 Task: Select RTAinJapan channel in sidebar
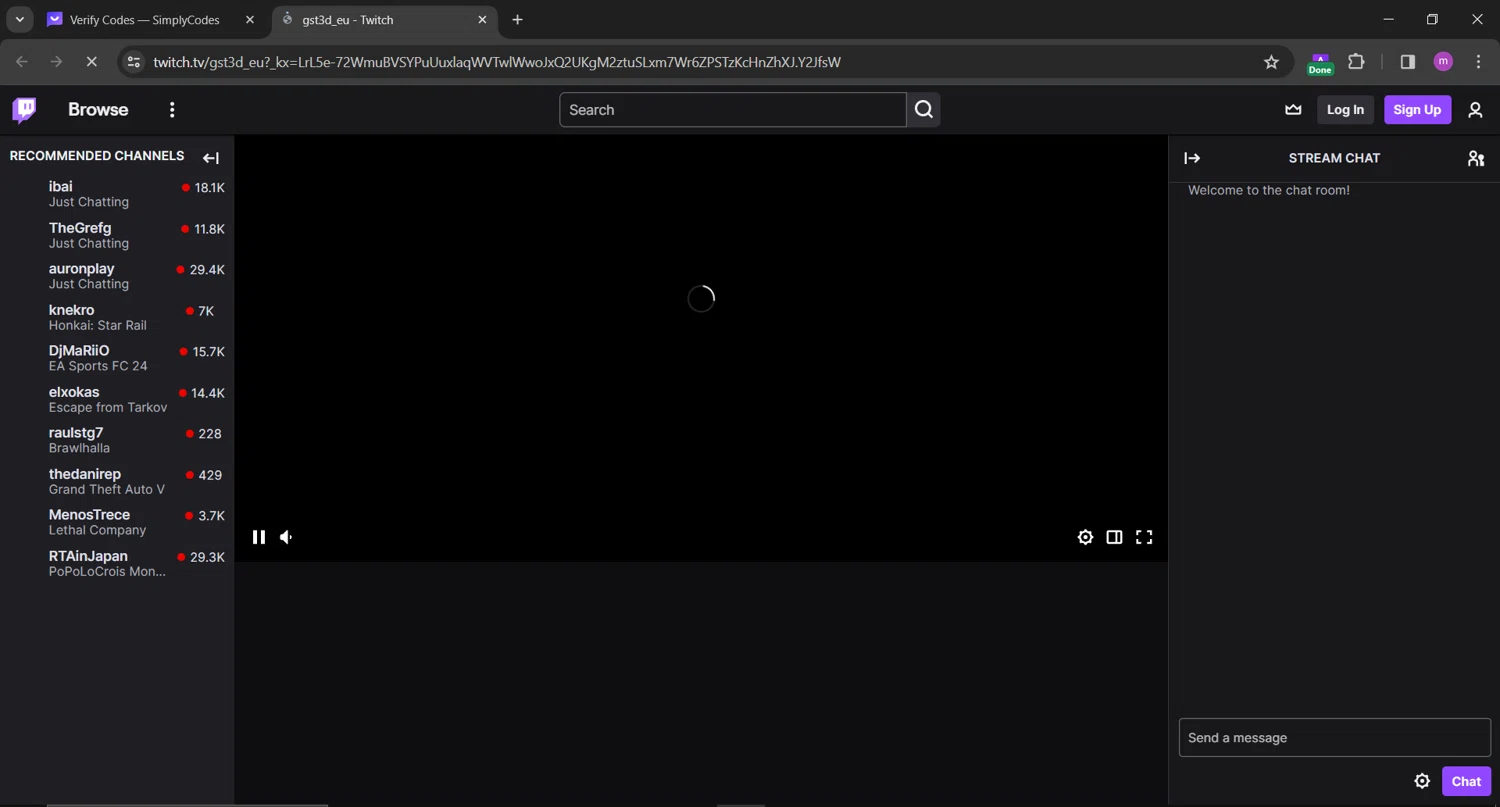click(117, 563)
